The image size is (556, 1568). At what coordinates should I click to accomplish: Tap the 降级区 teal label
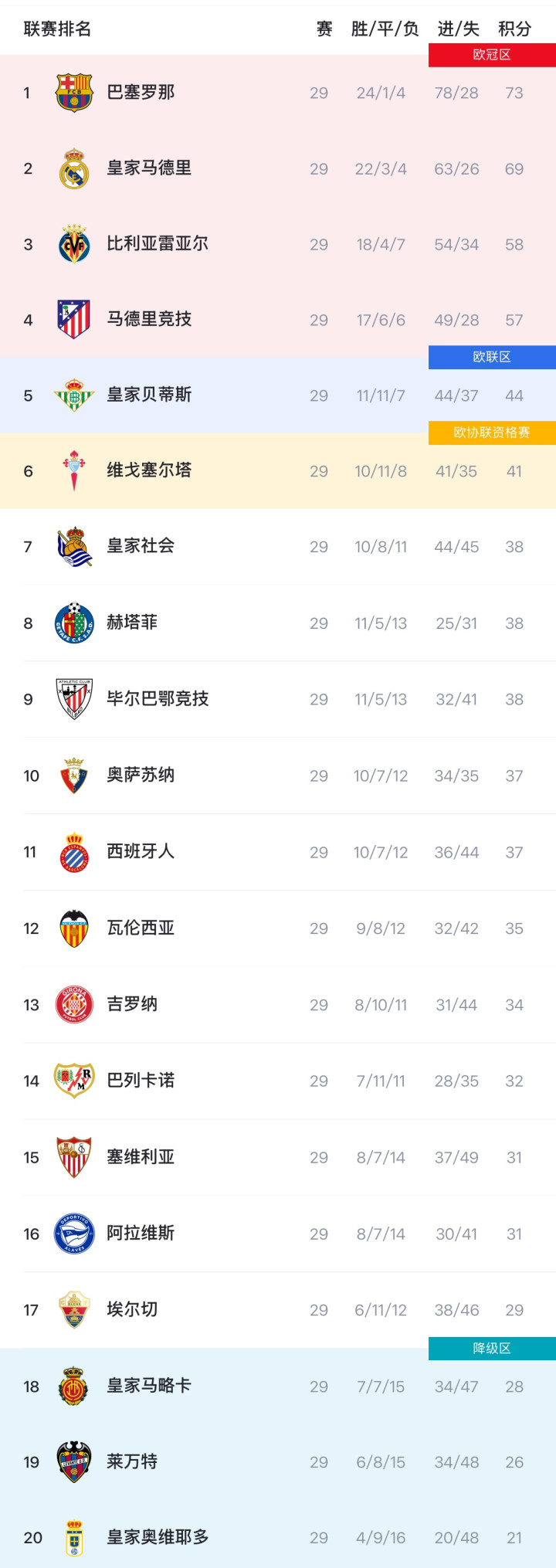[492, 1349]
